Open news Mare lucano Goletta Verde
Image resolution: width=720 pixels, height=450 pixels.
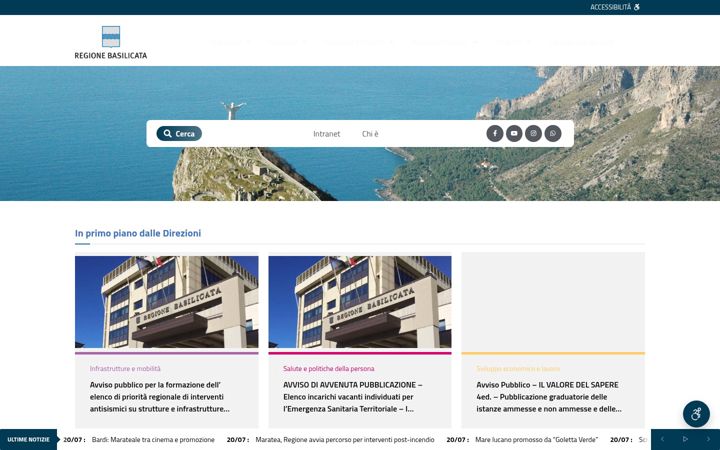coord(537,439)
